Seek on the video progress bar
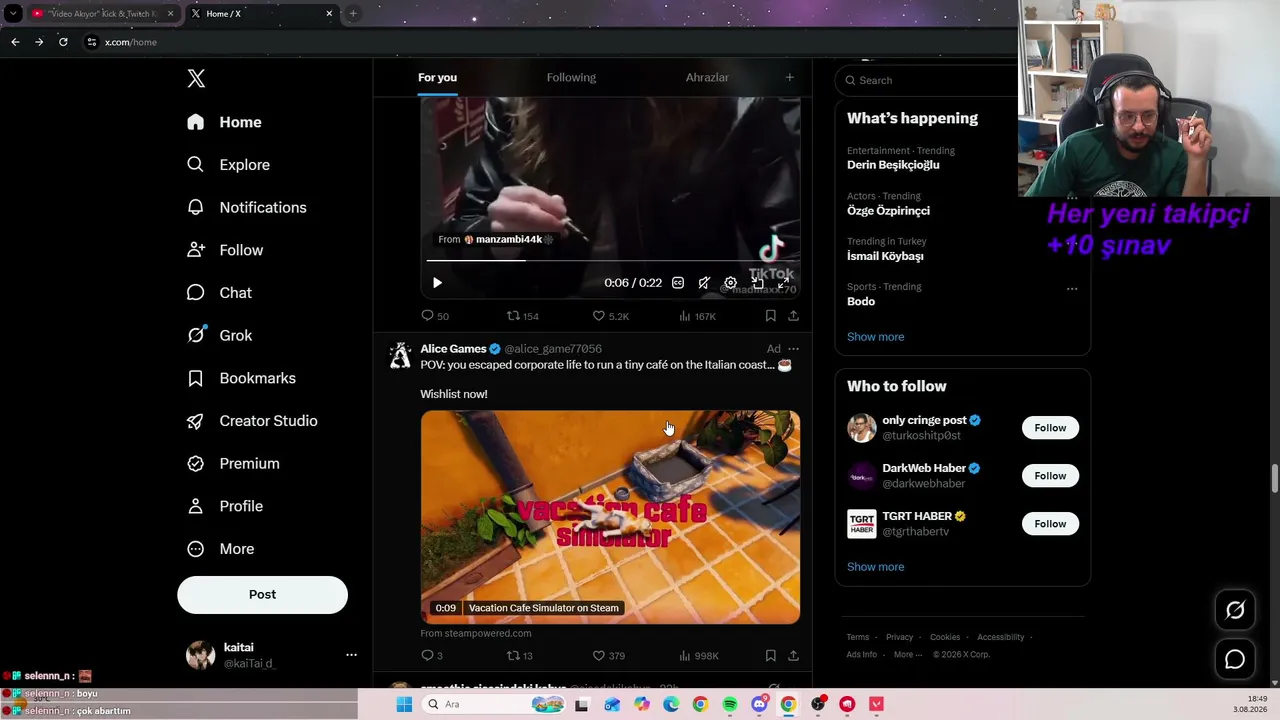This screenshot has width=1280, height=720. (609, 260)
